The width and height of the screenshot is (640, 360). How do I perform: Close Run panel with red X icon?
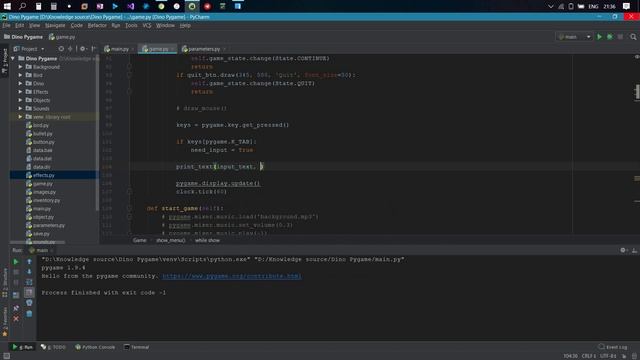coord(16,318)
